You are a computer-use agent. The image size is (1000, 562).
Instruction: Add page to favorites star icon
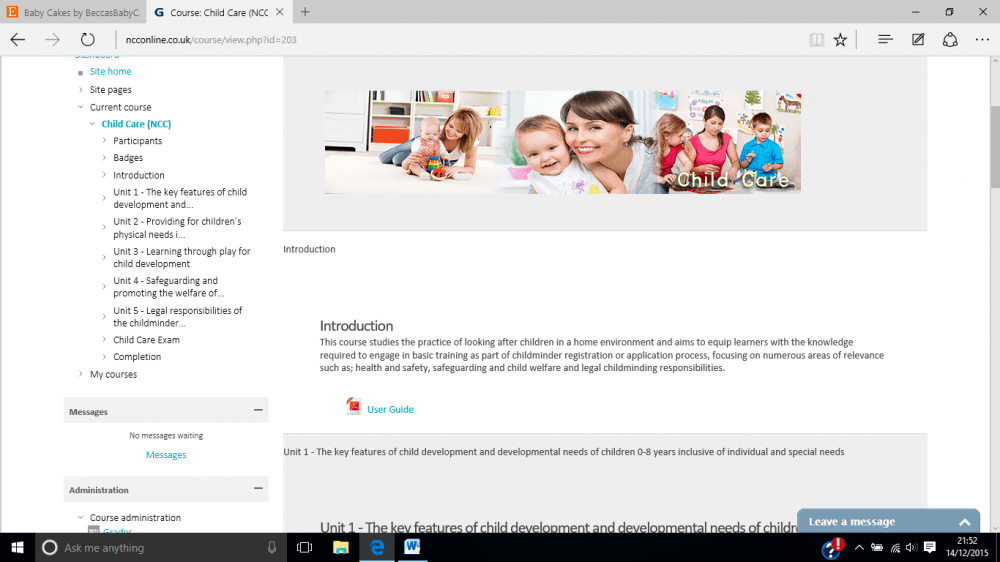(841, 40)
